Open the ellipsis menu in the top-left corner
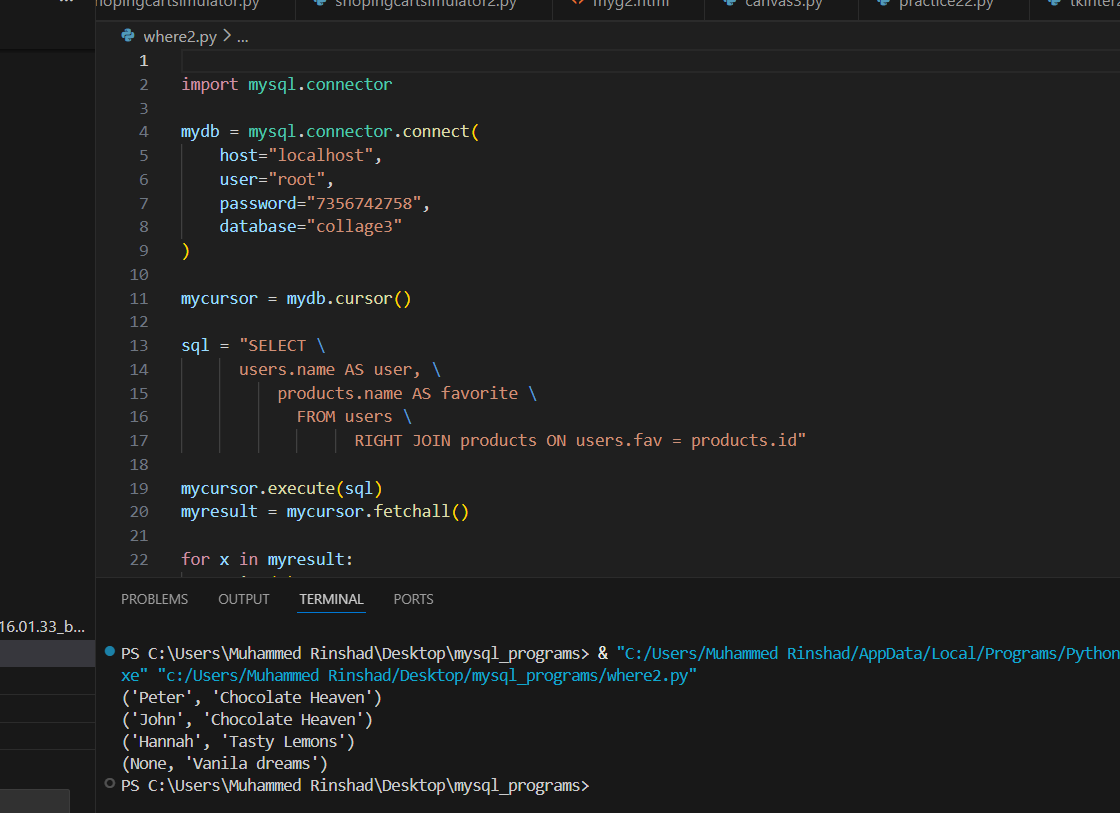 click(66, 4)
